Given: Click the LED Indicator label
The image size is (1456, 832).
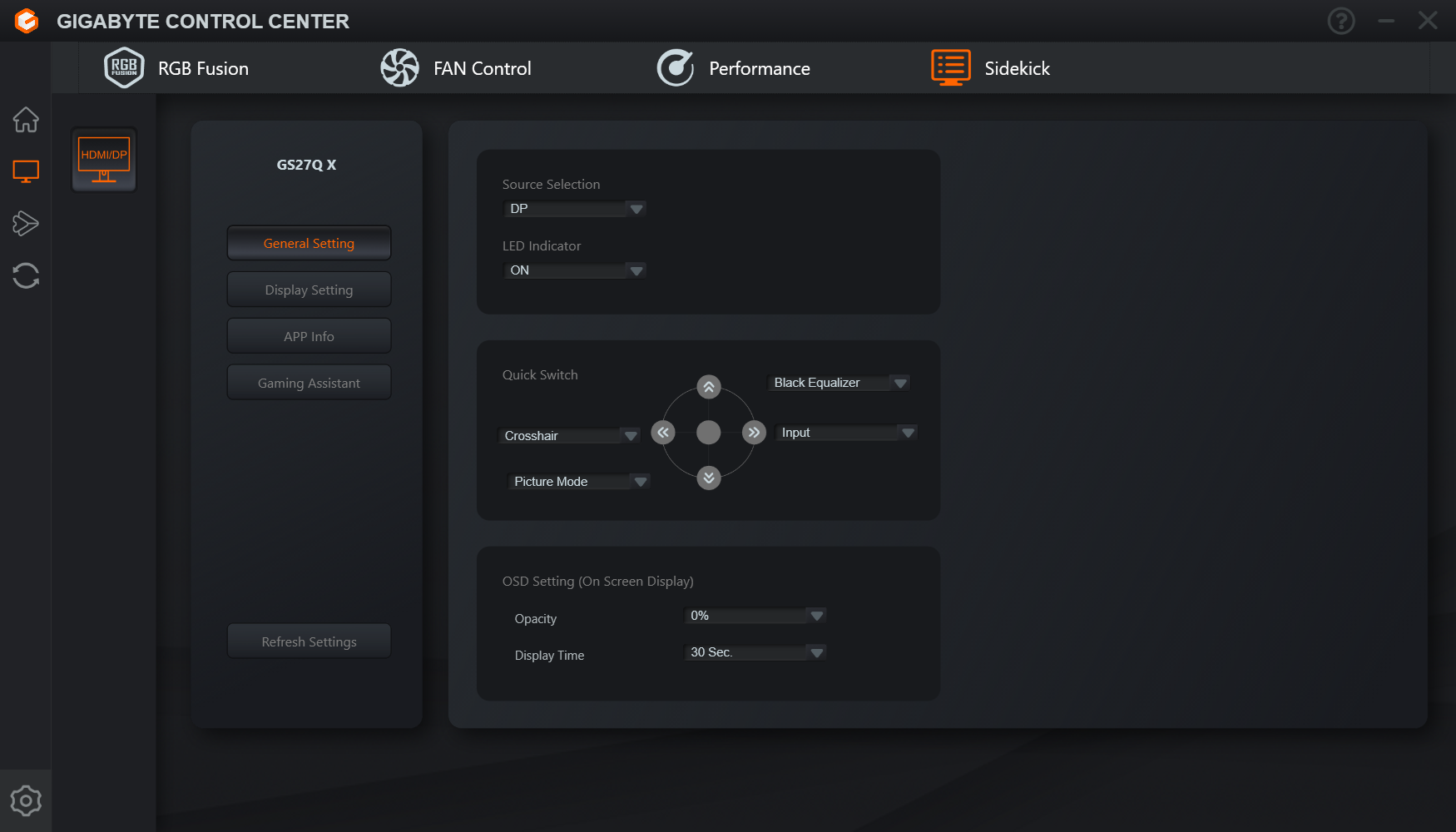Looking at the screenshot, I should click(x=542, y=246).
